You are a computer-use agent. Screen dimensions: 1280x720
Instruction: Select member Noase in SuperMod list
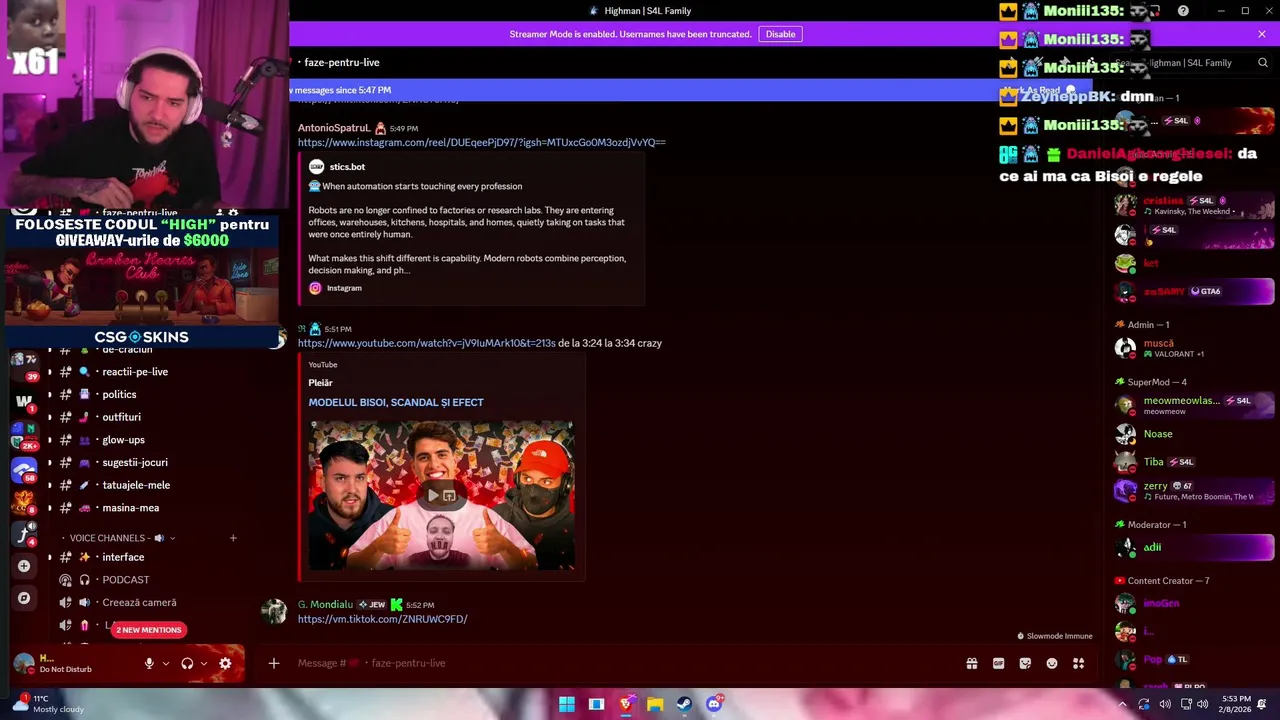(1194, 434)
